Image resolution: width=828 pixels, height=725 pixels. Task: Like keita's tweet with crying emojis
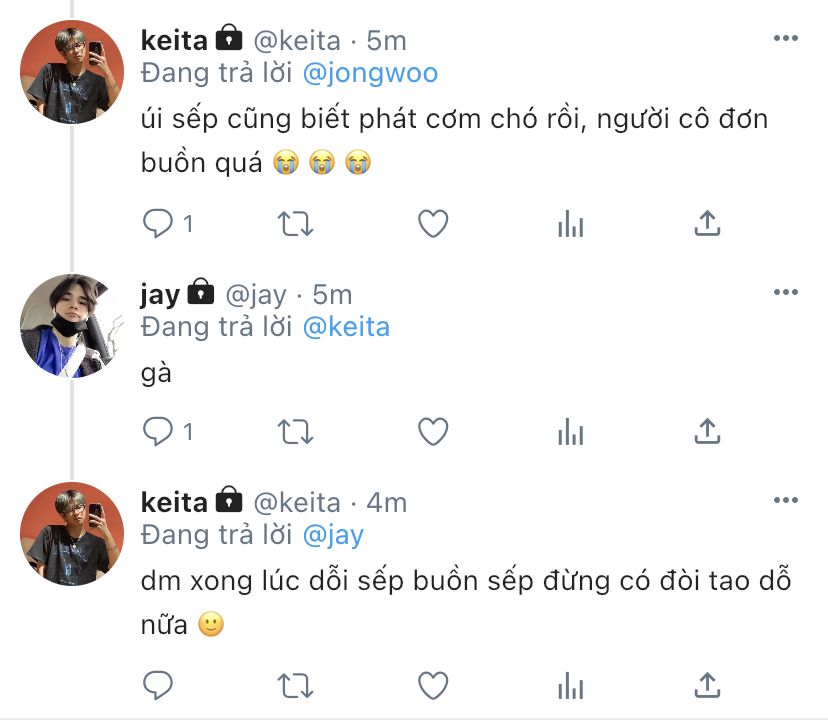point(433,223)
